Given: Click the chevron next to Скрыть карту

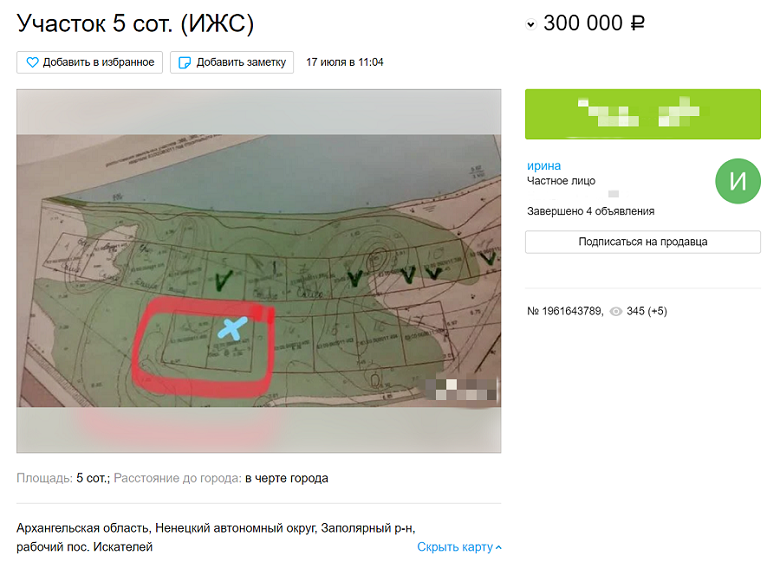Looking at the screenshot, I should (498, 548).
